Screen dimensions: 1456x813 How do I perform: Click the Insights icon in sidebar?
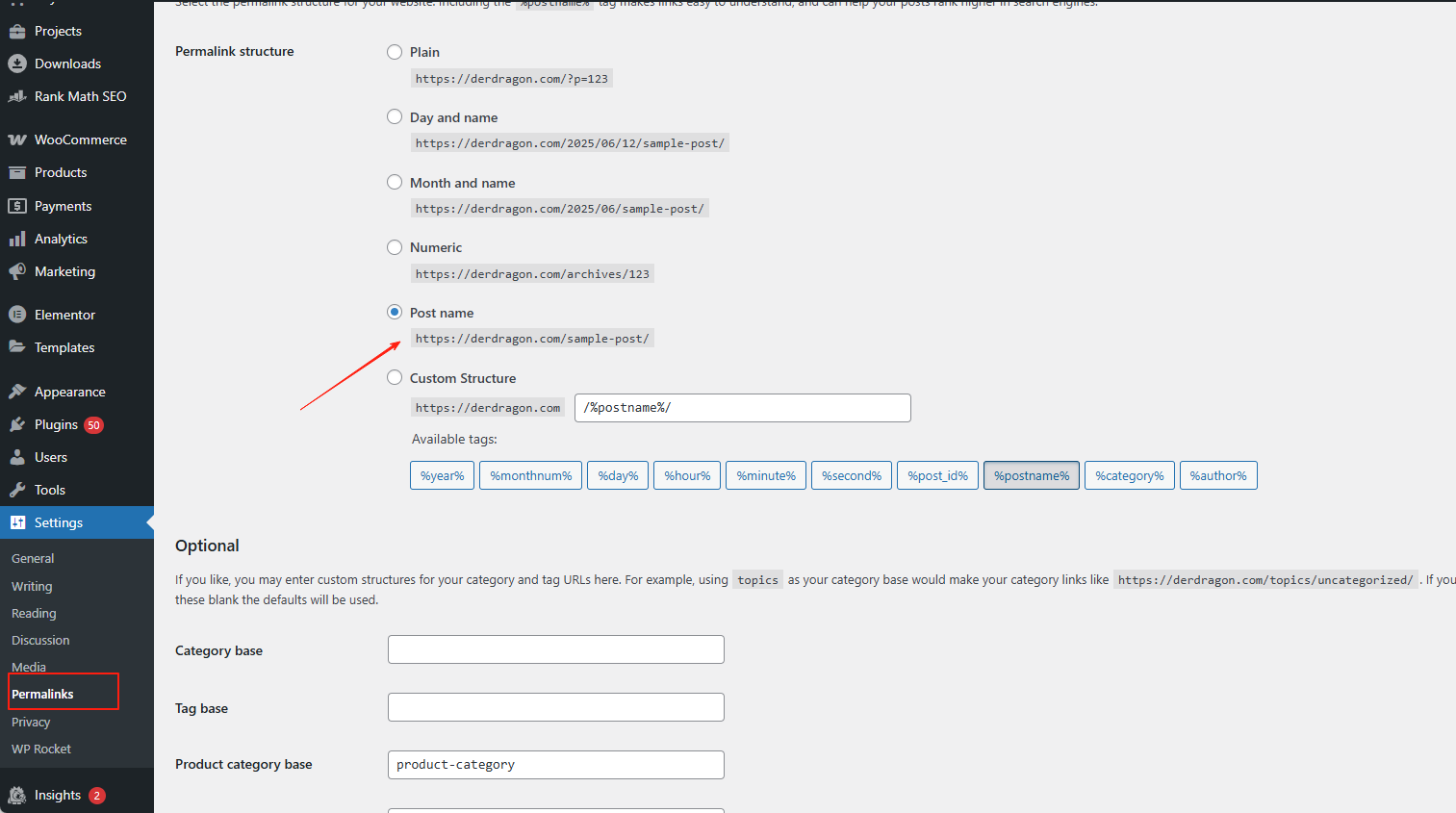pyautogui.click(x=17, y=795)
